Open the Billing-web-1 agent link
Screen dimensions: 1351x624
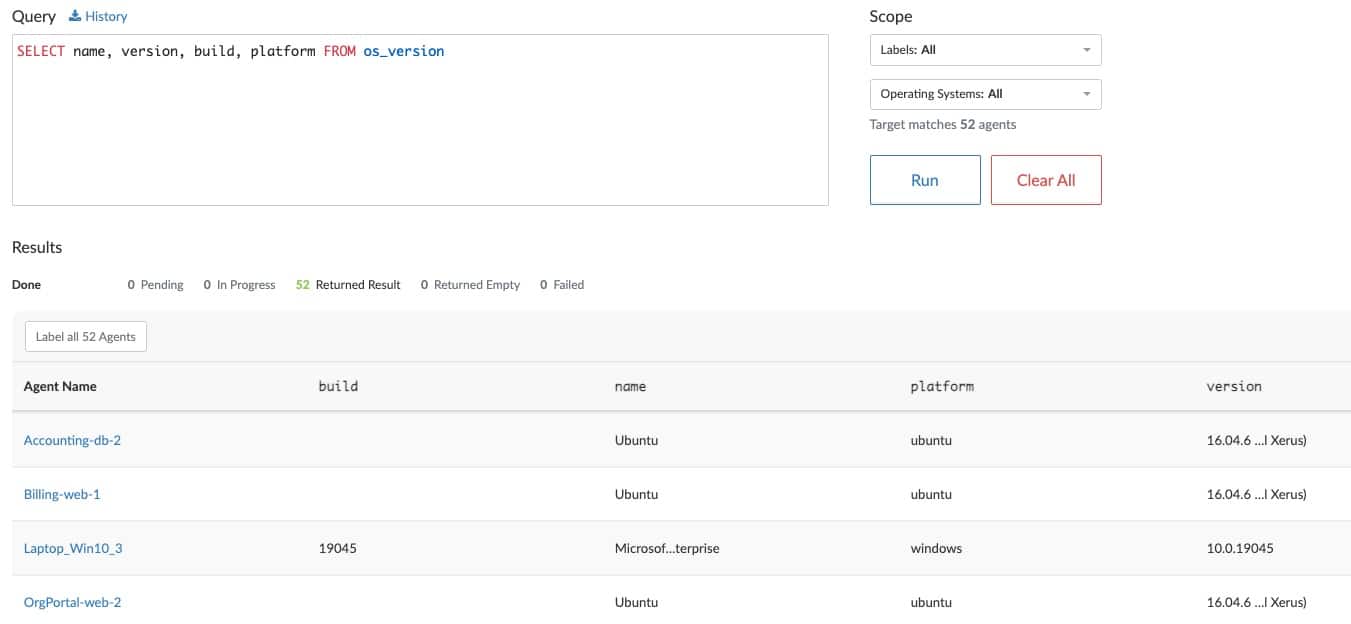62,494
